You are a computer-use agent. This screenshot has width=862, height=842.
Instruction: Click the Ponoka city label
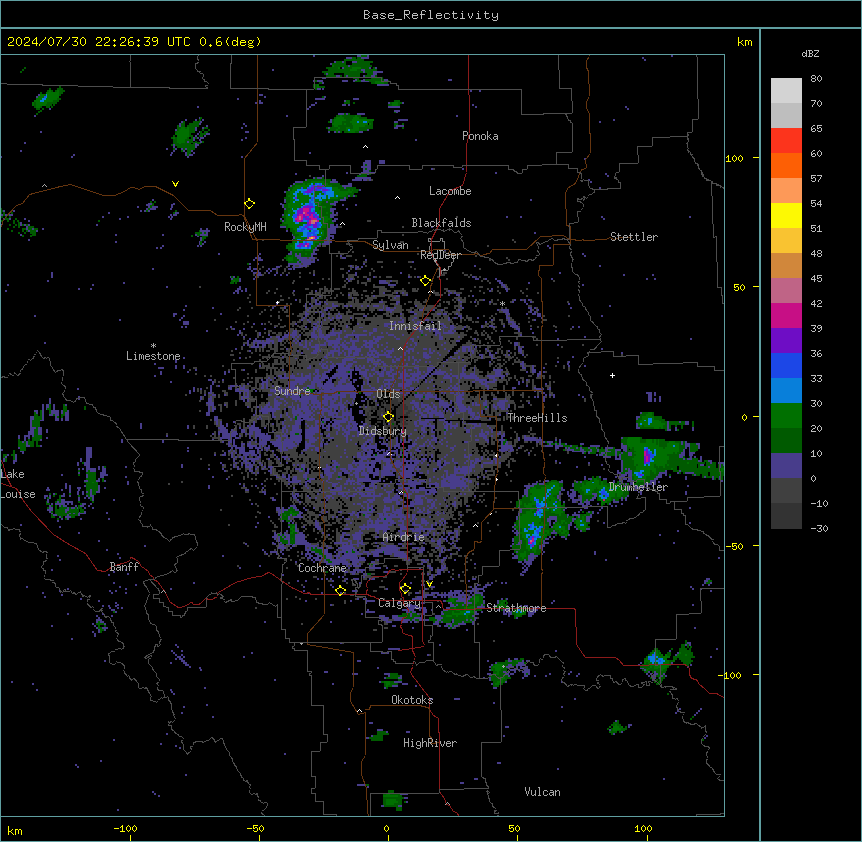[x=480, y=136]
